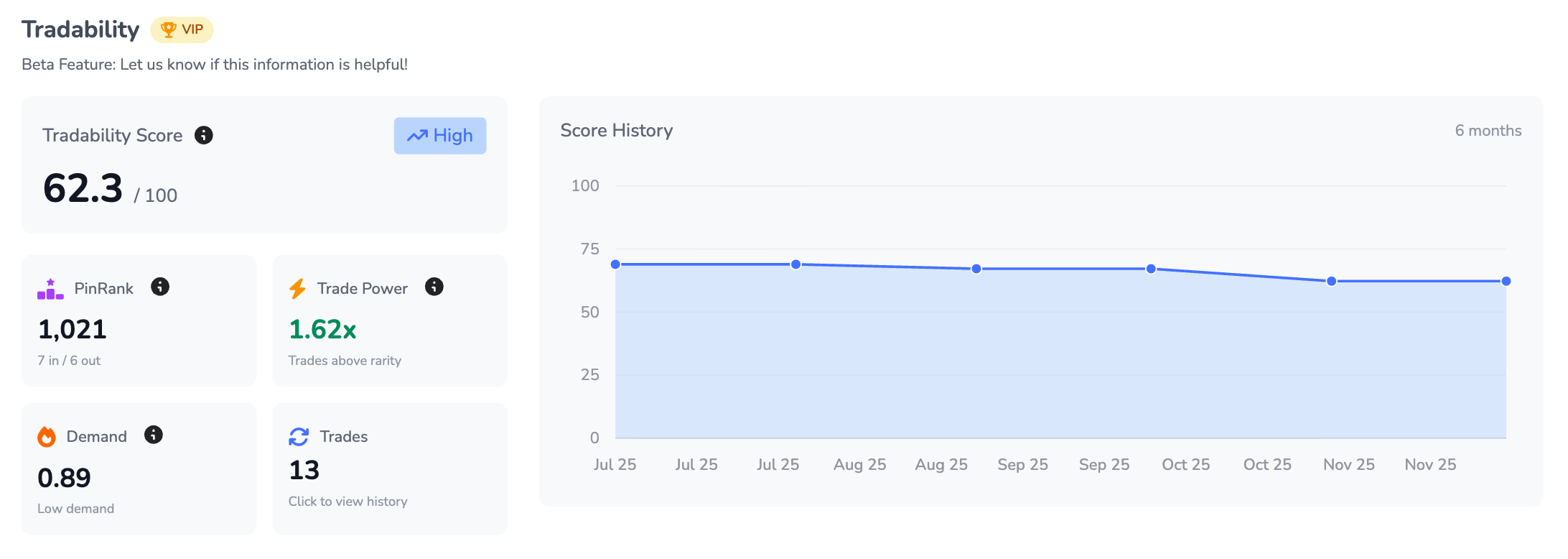Click the Demand value 0.89
The image size is (1568, 559).
coord(65,478)
